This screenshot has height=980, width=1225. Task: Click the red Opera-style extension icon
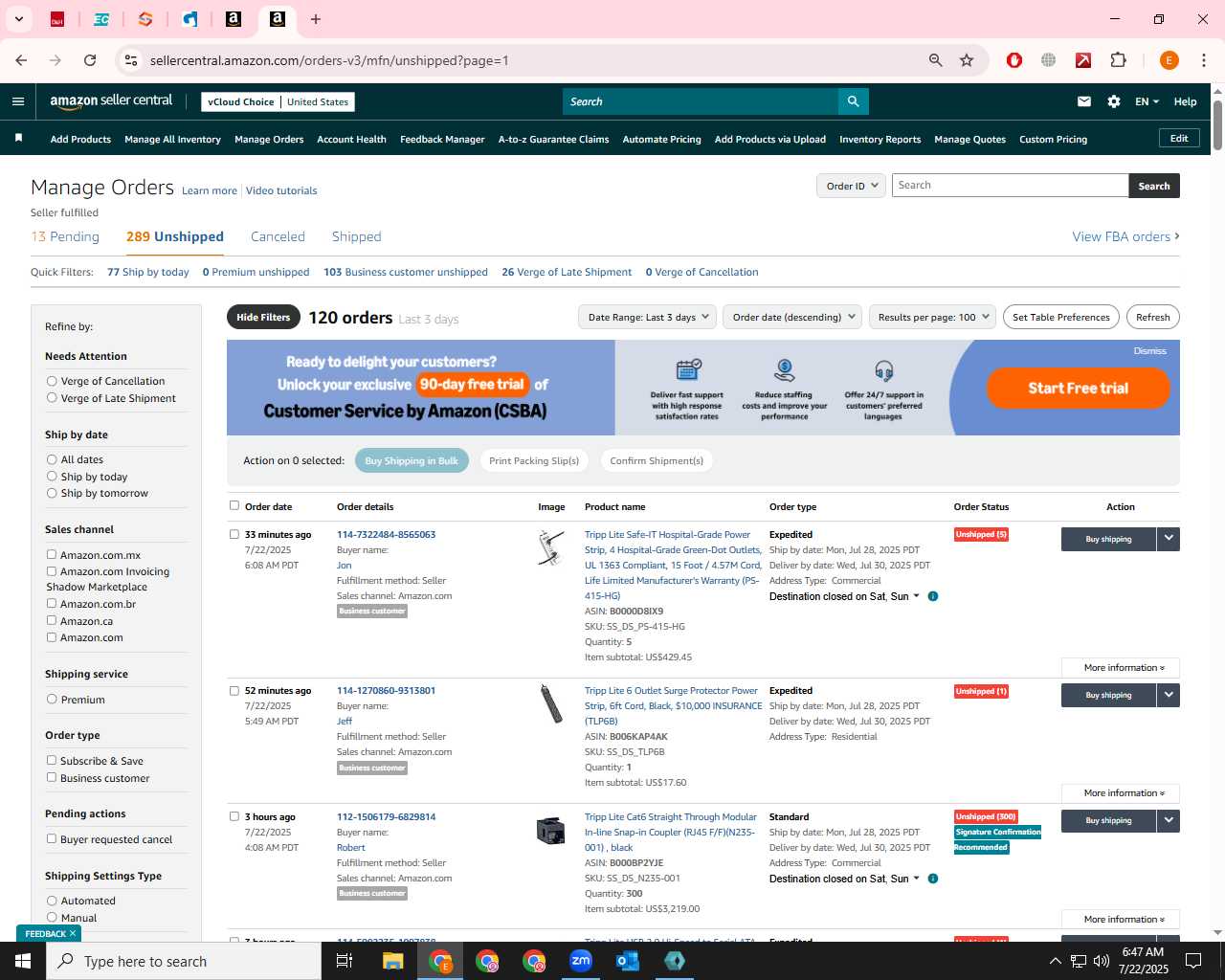tap(1014, 60)
